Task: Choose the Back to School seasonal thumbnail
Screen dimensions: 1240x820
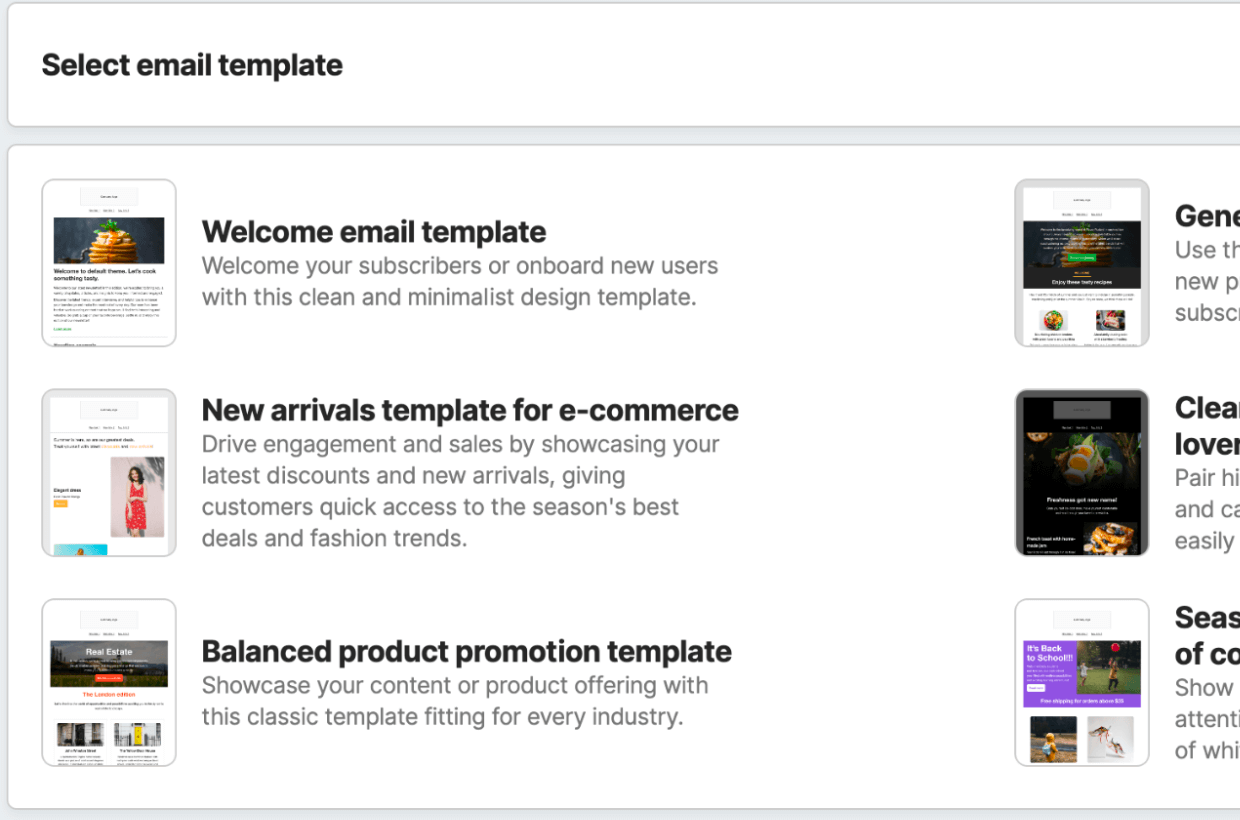Action: pyautogui.click(x=1082, y=683)
